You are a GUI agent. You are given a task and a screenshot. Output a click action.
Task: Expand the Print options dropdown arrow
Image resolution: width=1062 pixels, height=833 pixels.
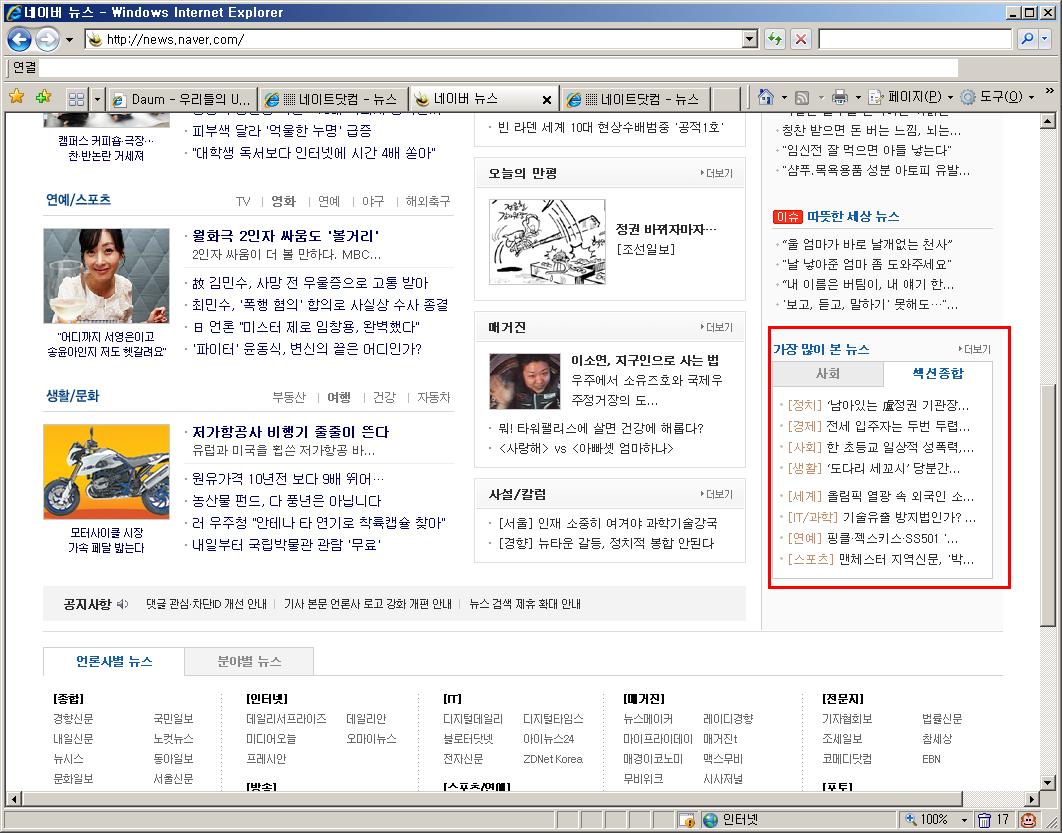(857, 98)
